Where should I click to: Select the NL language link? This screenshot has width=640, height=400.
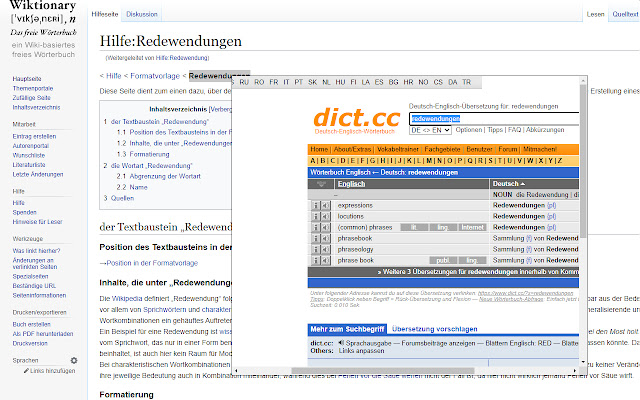[x=326, y=82]
